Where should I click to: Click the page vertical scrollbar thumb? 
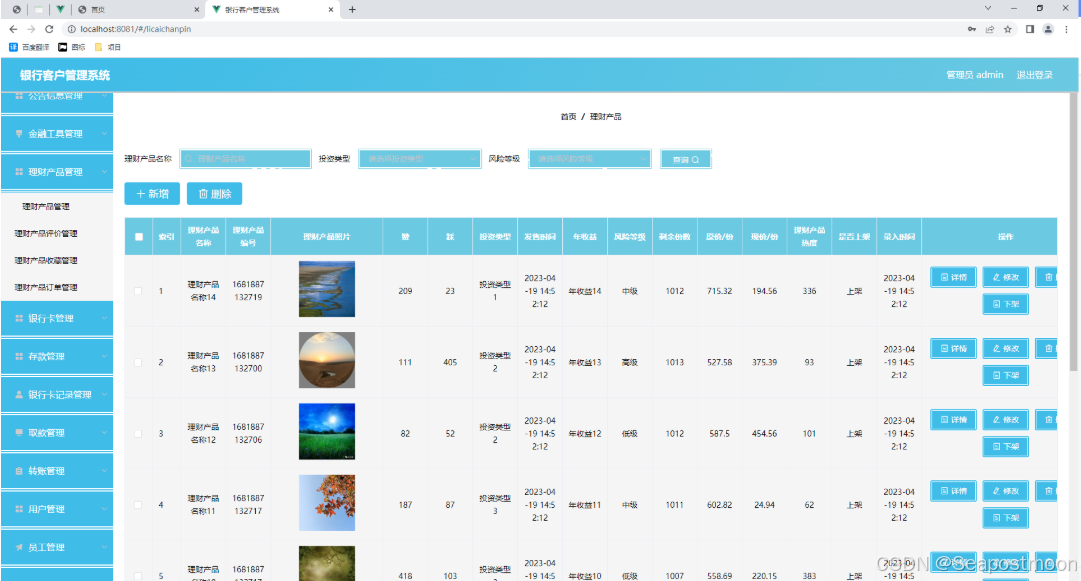(1073, 232)
